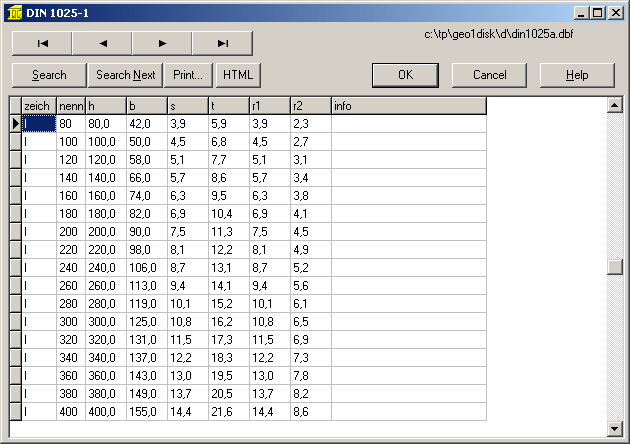The width and height of the screenshot is (630, 444).
Task: Select the row selector for nenn 200
Action: 15,232
